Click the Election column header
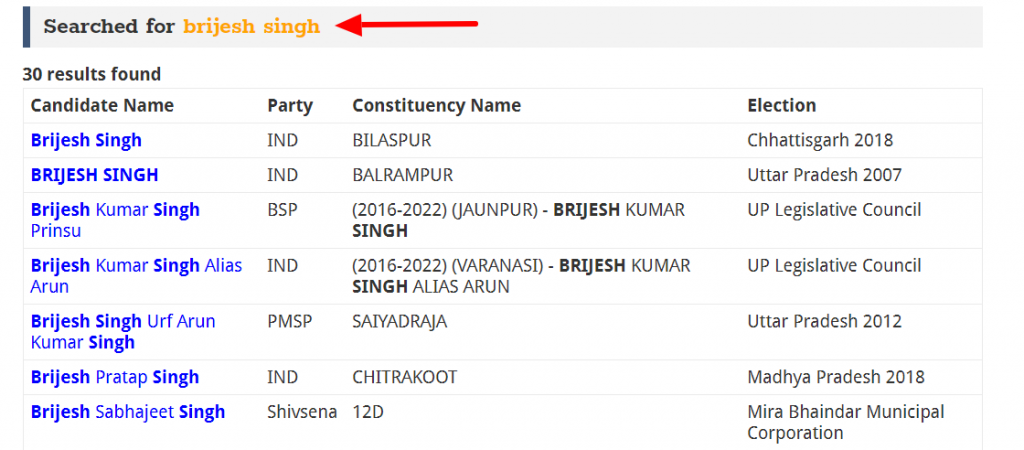 tap(782, 105)
